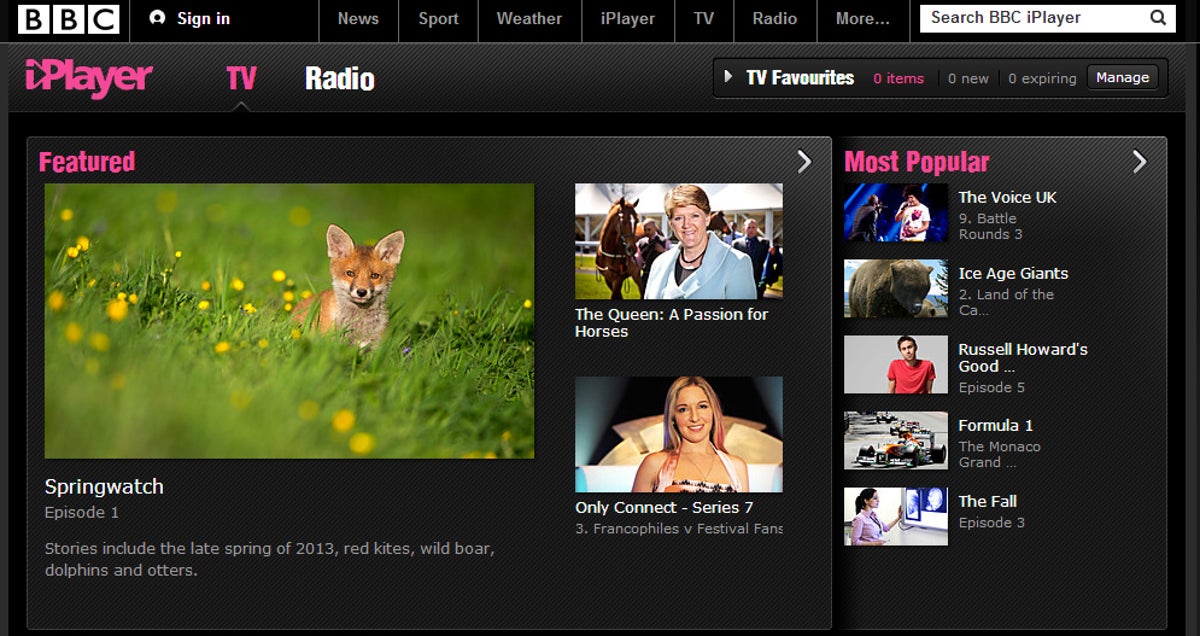
Task: Open the Springwatch title link
Action: click(104, 487)
